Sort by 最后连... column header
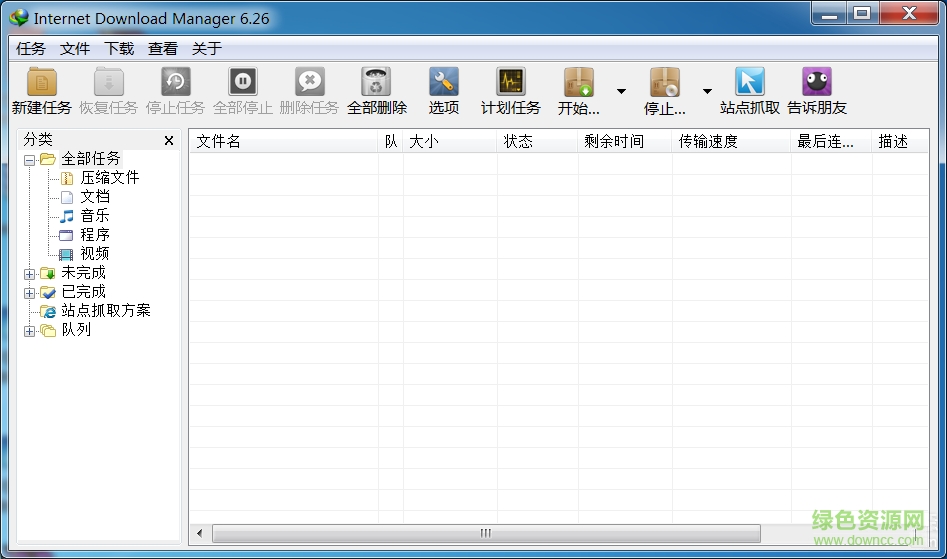The width and height of the screenshot is (947, 559). click(x=832, y=141)
